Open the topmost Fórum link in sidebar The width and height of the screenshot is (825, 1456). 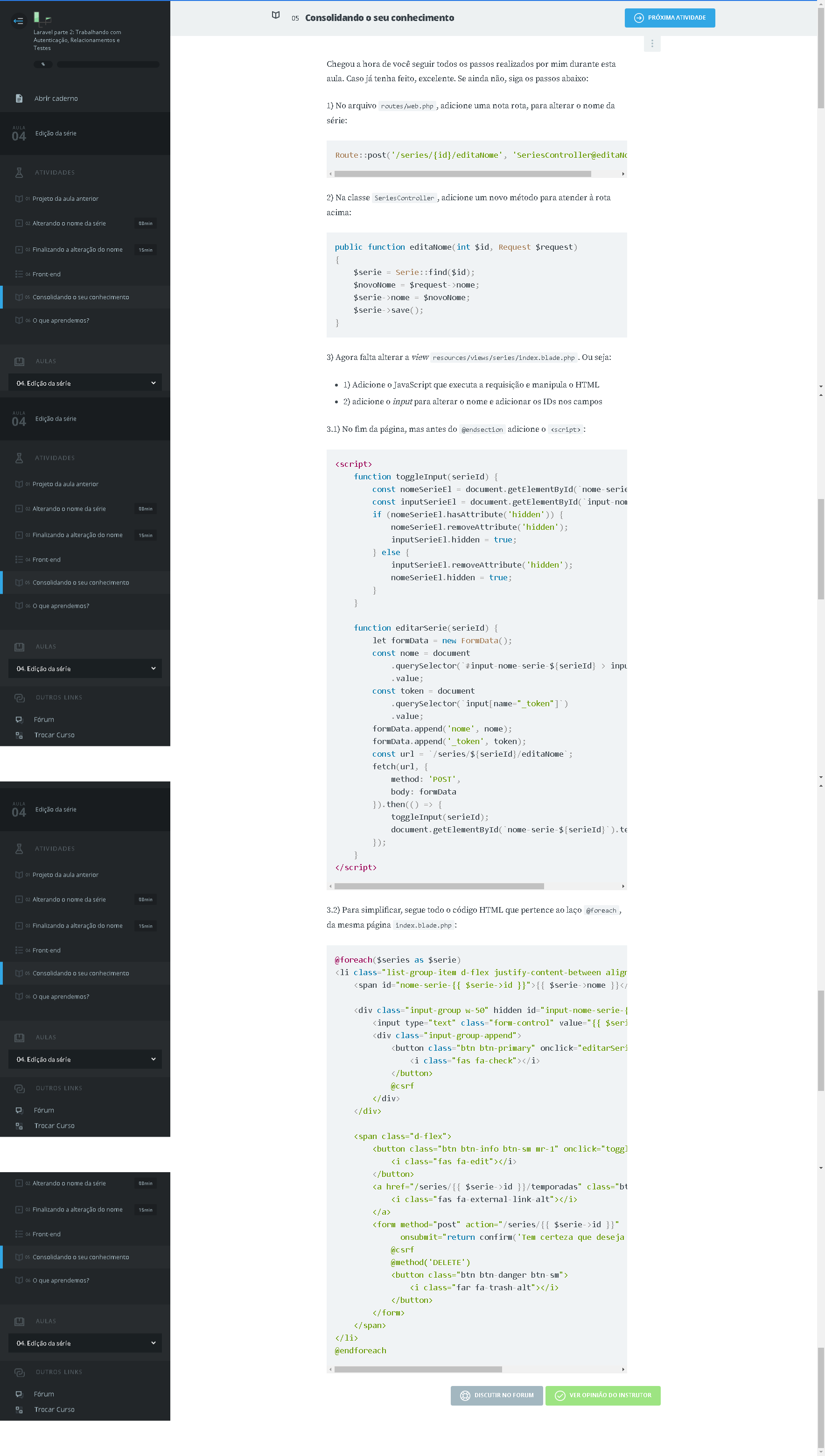[44, 719]
